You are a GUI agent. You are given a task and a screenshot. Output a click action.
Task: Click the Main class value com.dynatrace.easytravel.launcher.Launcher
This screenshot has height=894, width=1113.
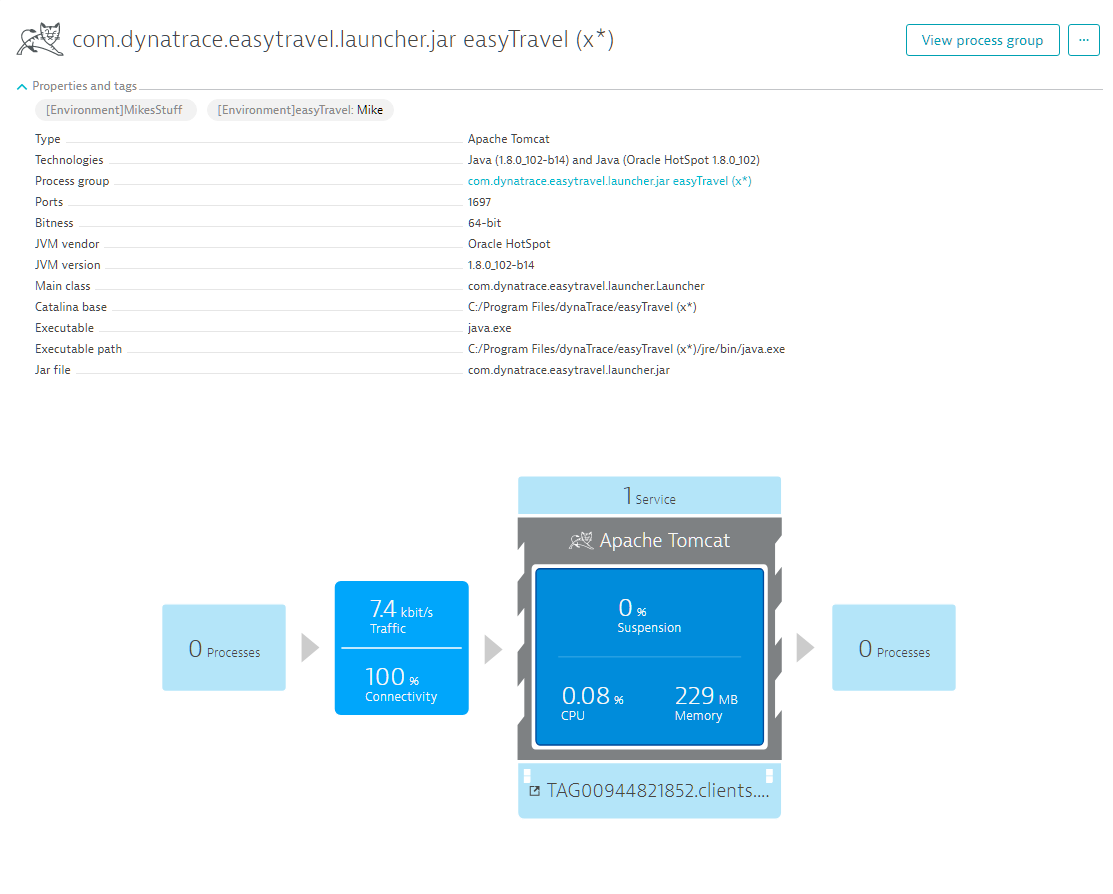586,286
